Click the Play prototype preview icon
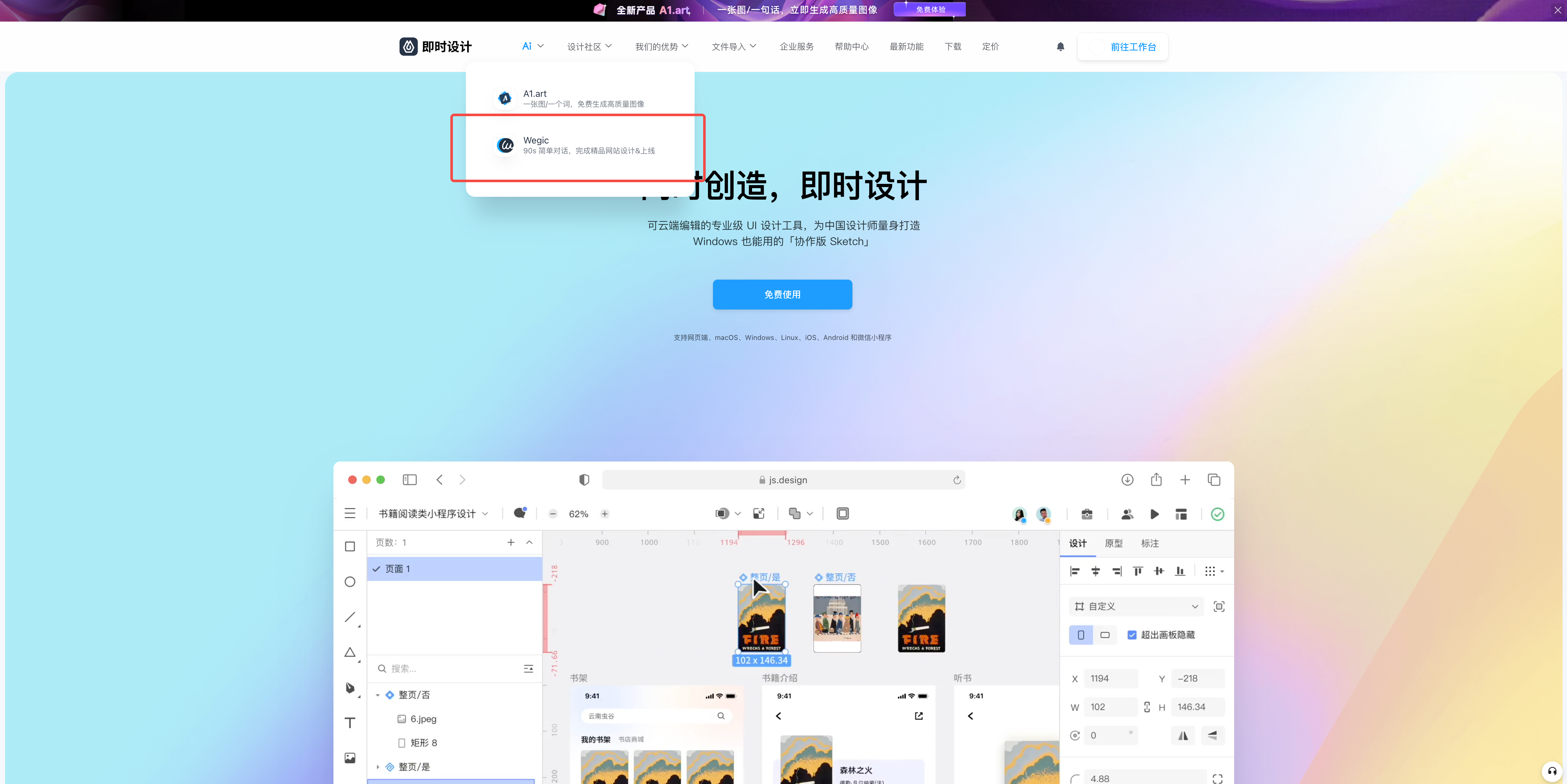1567x784 pixels. pos(1154,514)
